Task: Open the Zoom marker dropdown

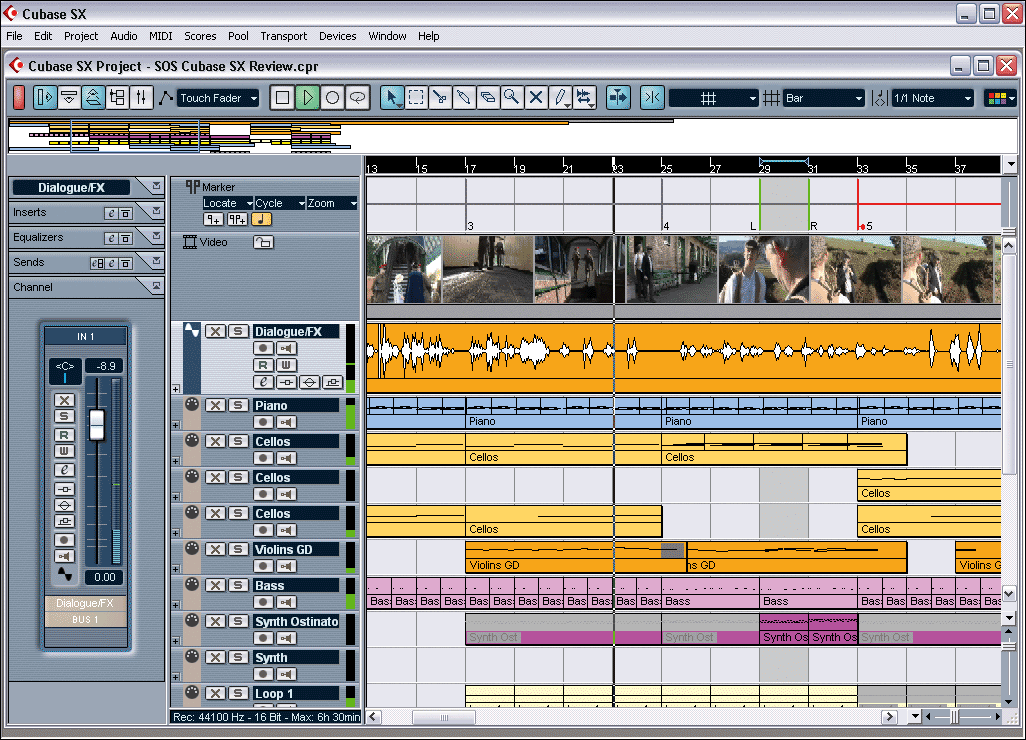Action: click(x=332, y=203)
